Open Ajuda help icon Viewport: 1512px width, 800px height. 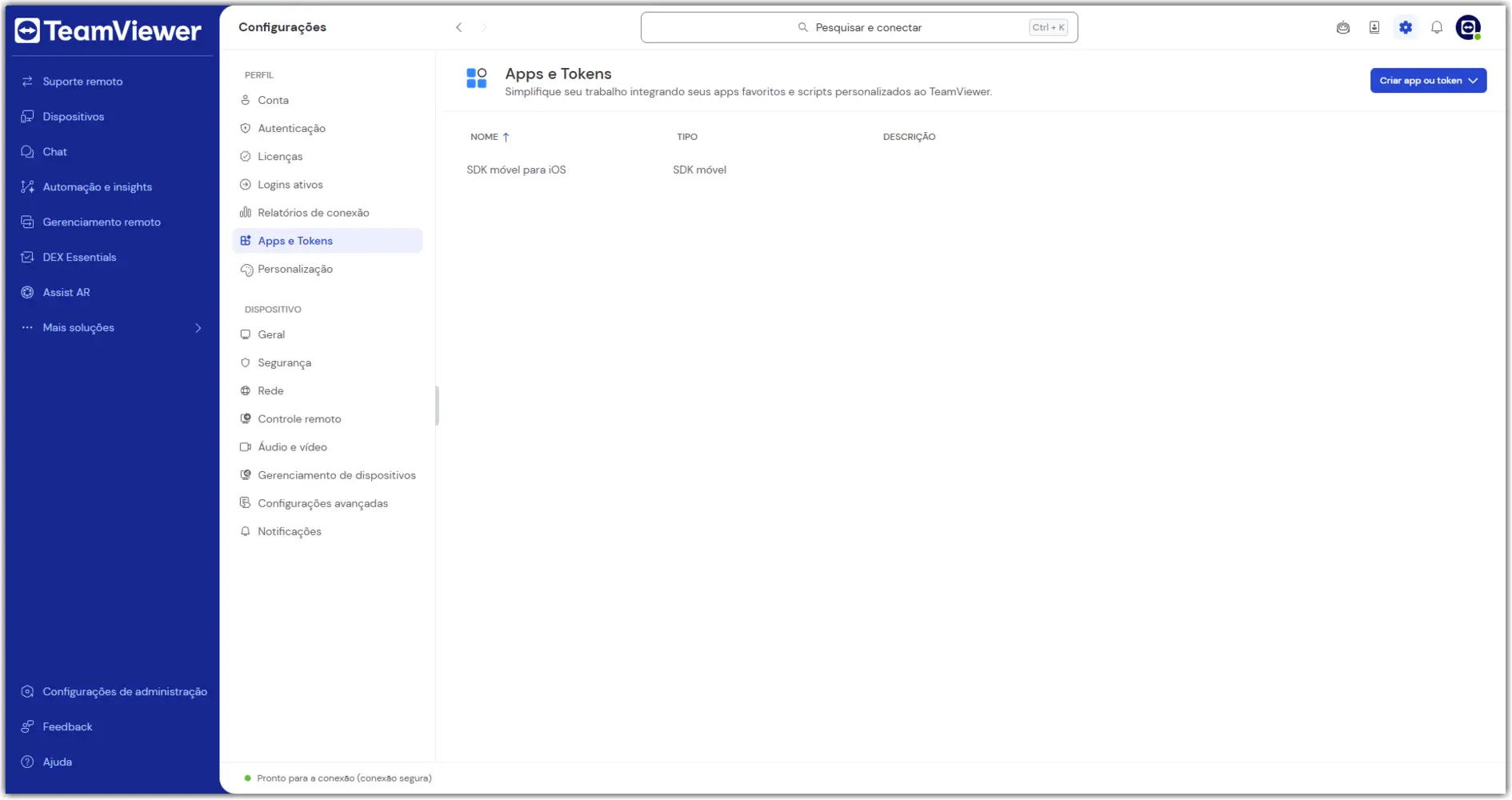[x=27, y=762]
